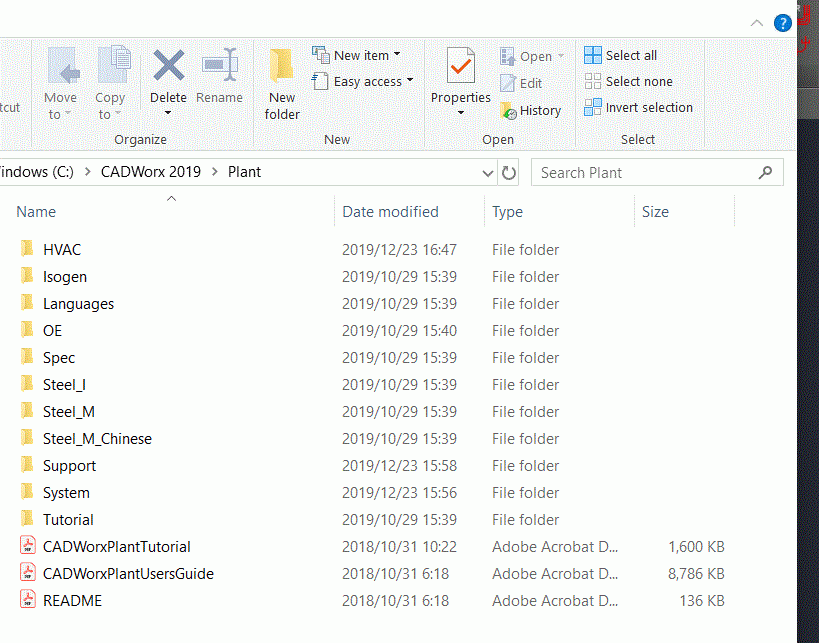Select the CADWorxPlantTutorial PDF icon
The height and width of the screenshot is (643, 819).
coord(28,546)
